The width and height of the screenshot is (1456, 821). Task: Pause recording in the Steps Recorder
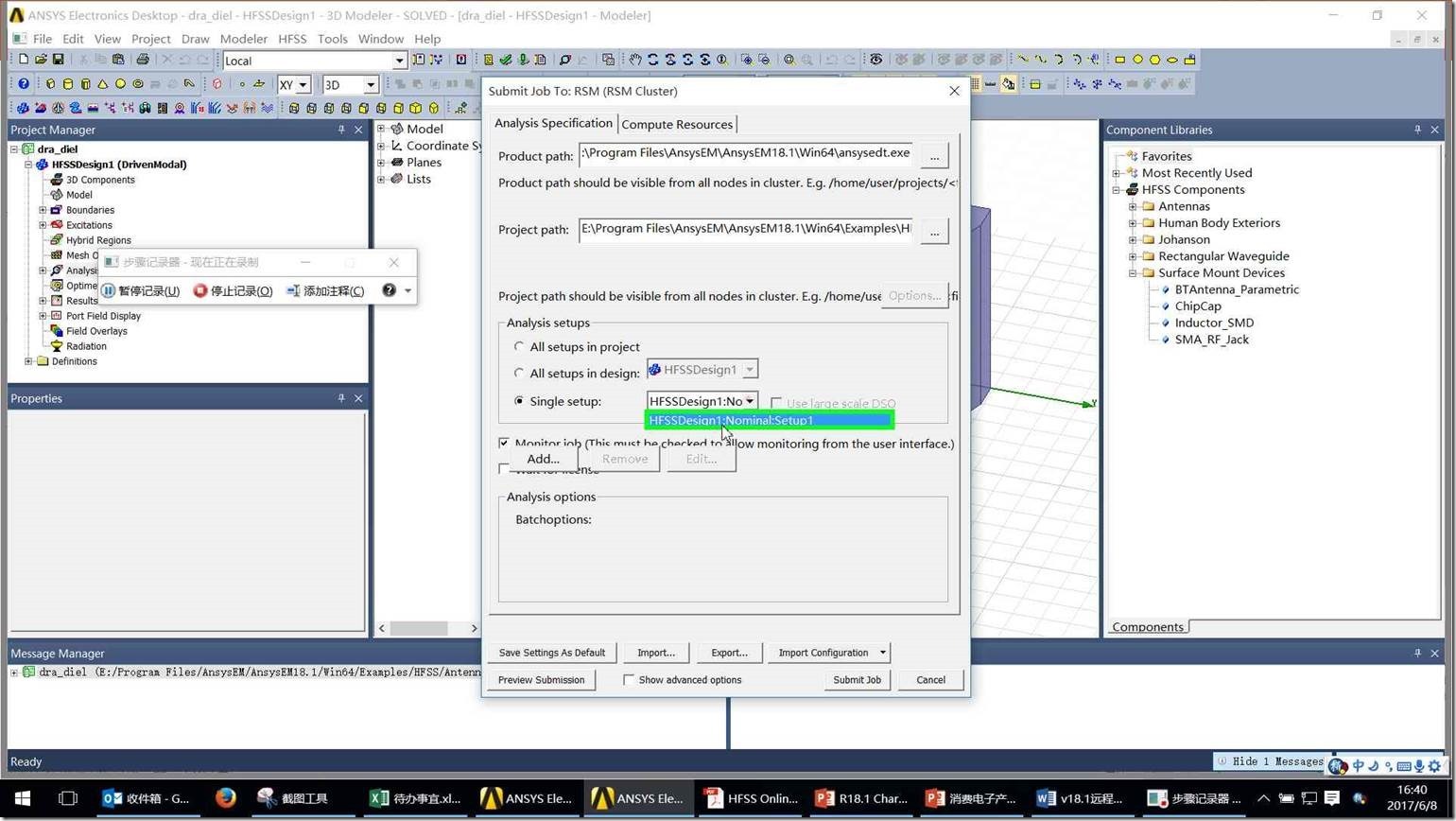(141, 290)
